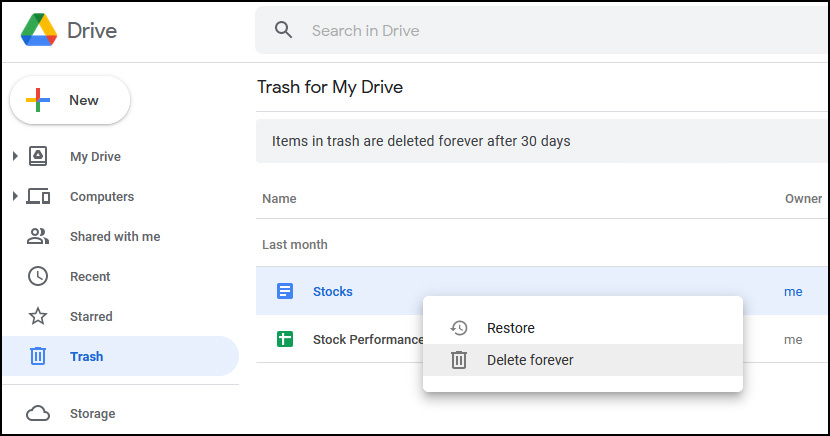Expand the Computers tree arrow
Screen dimensions: 830x436
click(15, 196)
